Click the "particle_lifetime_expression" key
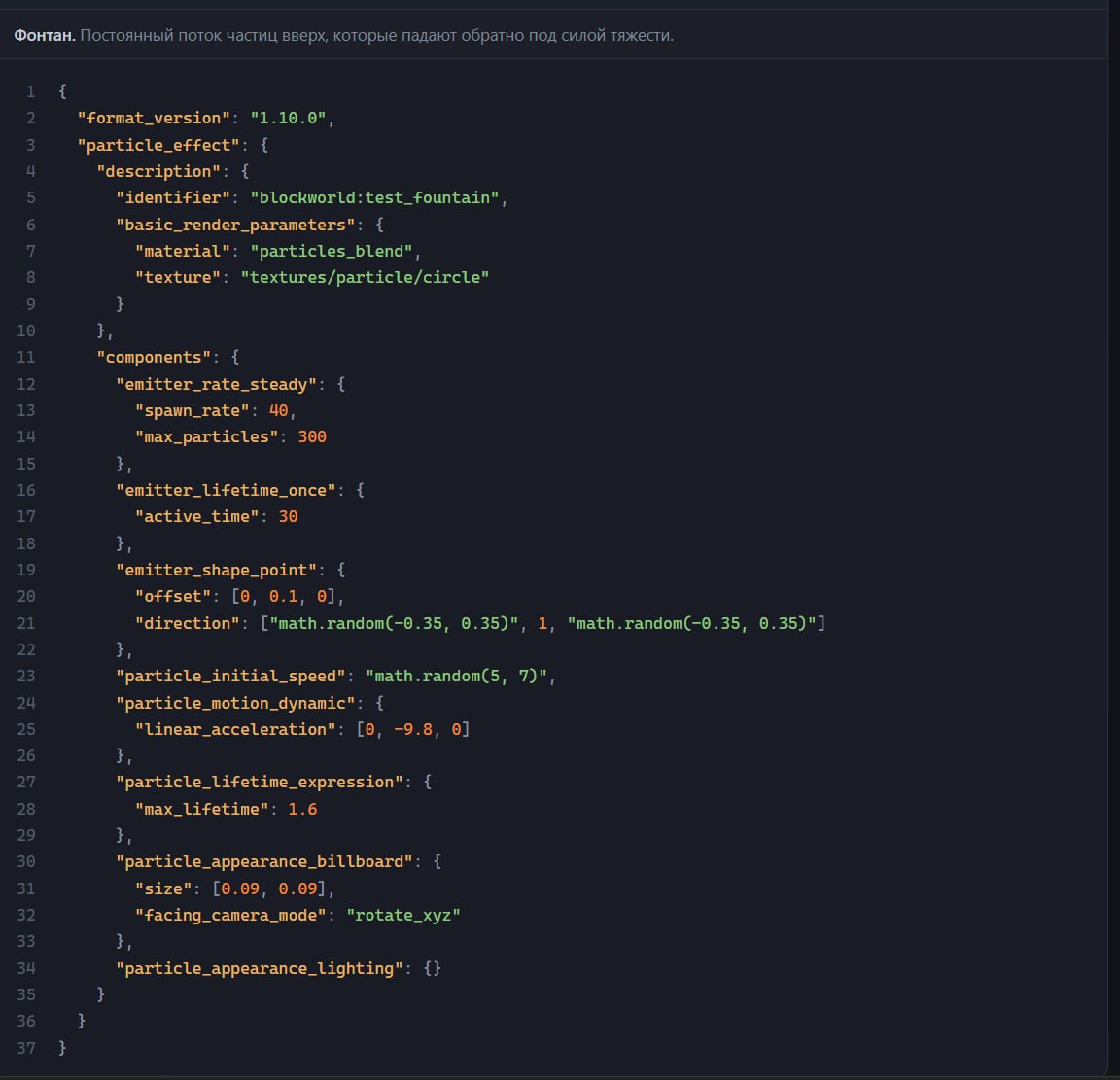The width and height of the screenshot is (1120, 1080). [260, 783]
